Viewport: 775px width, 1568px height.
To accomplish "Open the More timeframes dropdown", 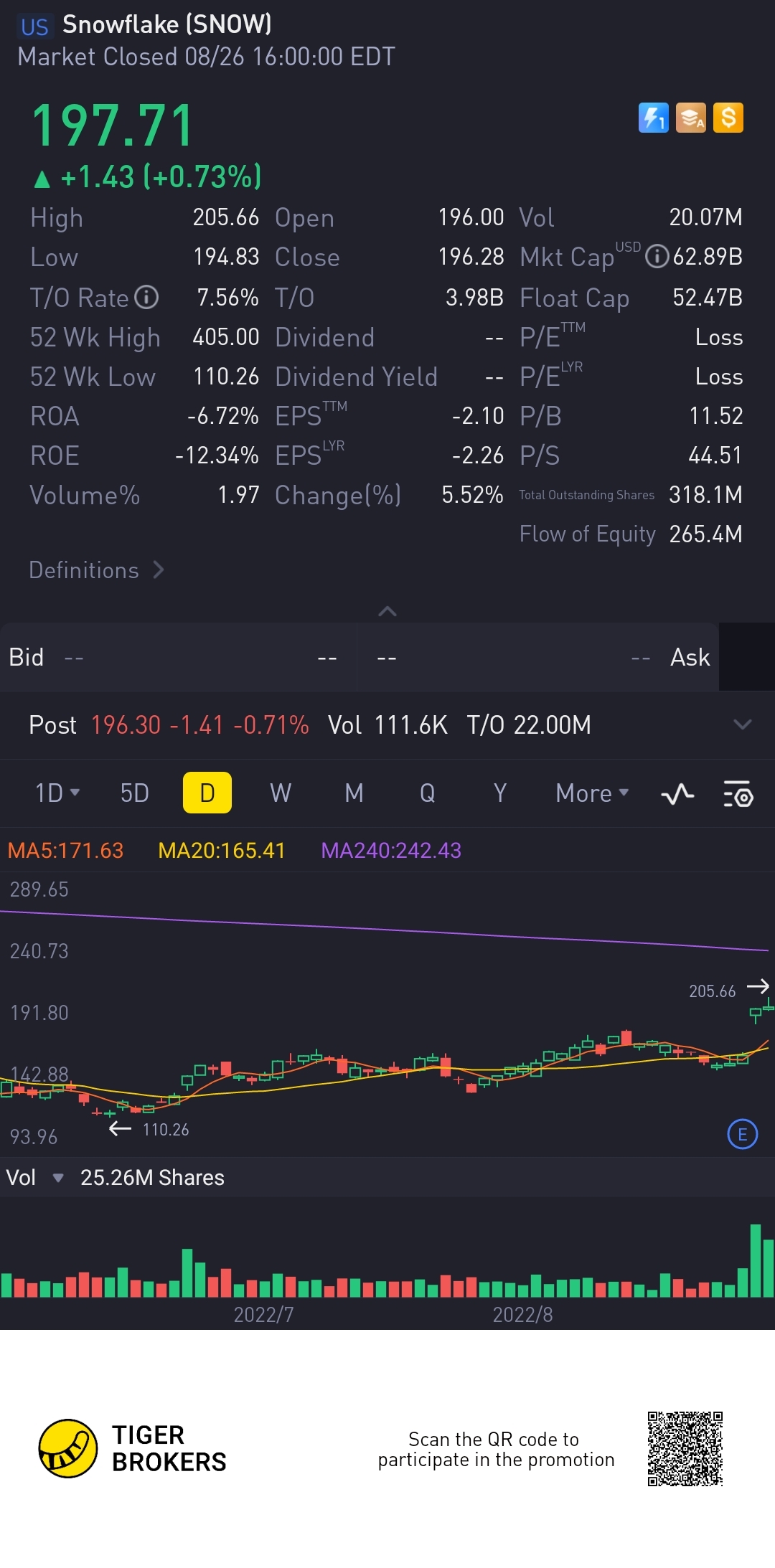I will pyautogui.click(x=592, y=793).
